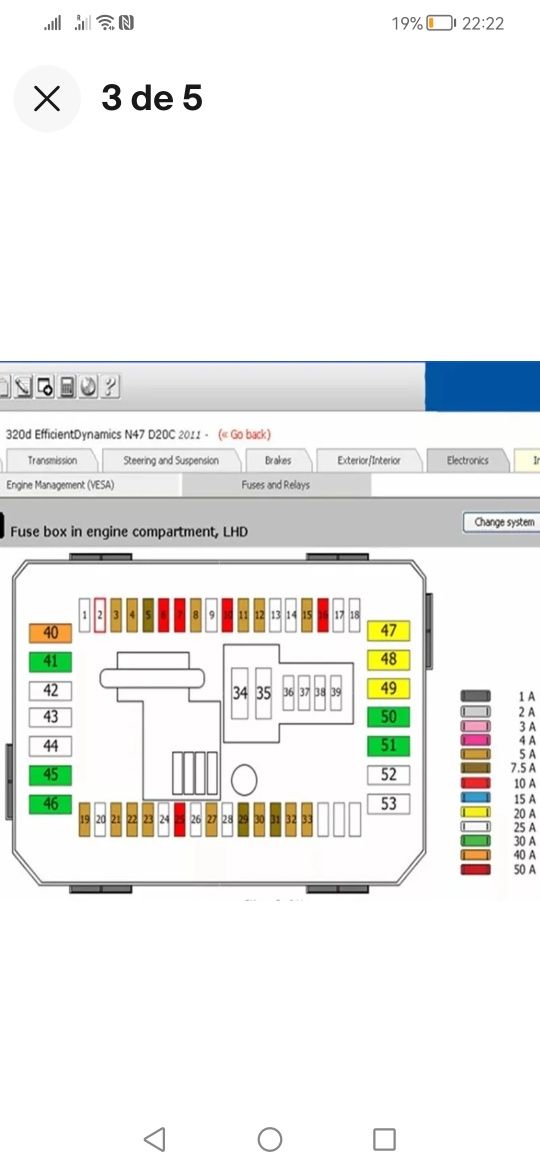Select yellow fuse 47
This screenshot has width=540, height=1170.
click(x=389, y=631)
